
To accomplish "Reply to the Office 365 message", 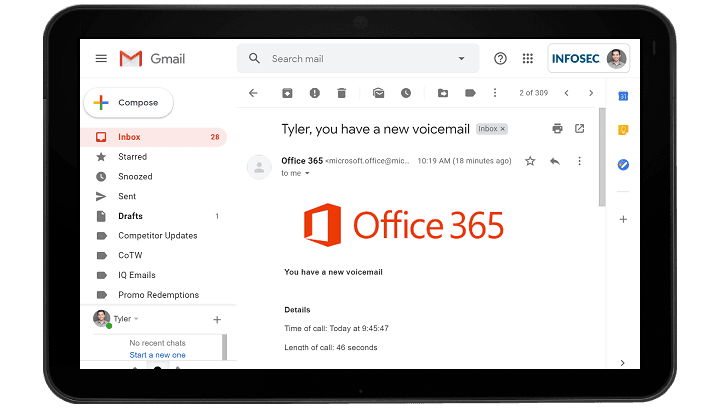I will coord(555,161).
